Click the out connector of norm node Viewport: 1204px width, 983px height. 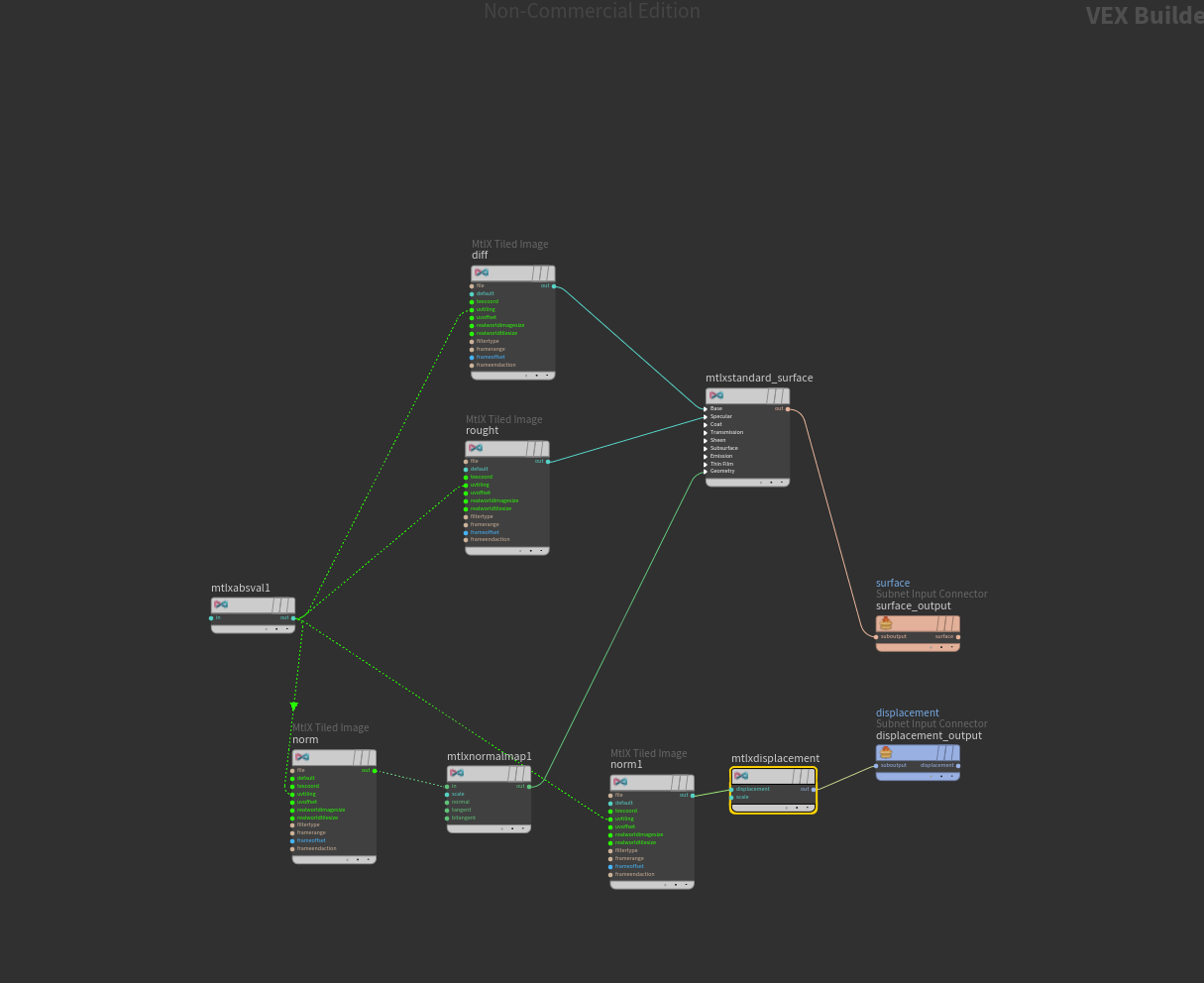(375, 770)
